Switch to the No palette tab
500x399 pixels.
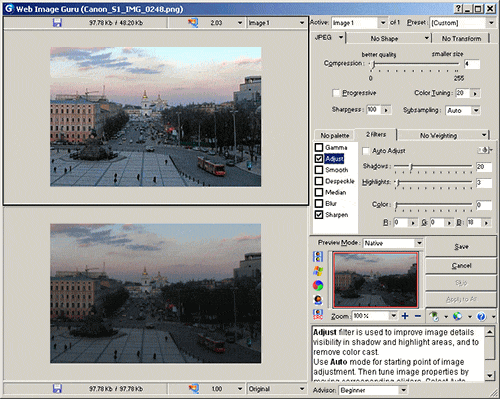(335, 135)
